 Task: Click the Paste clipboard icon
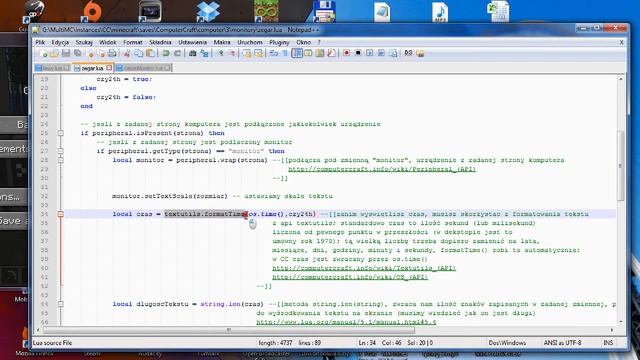point(150,53)
